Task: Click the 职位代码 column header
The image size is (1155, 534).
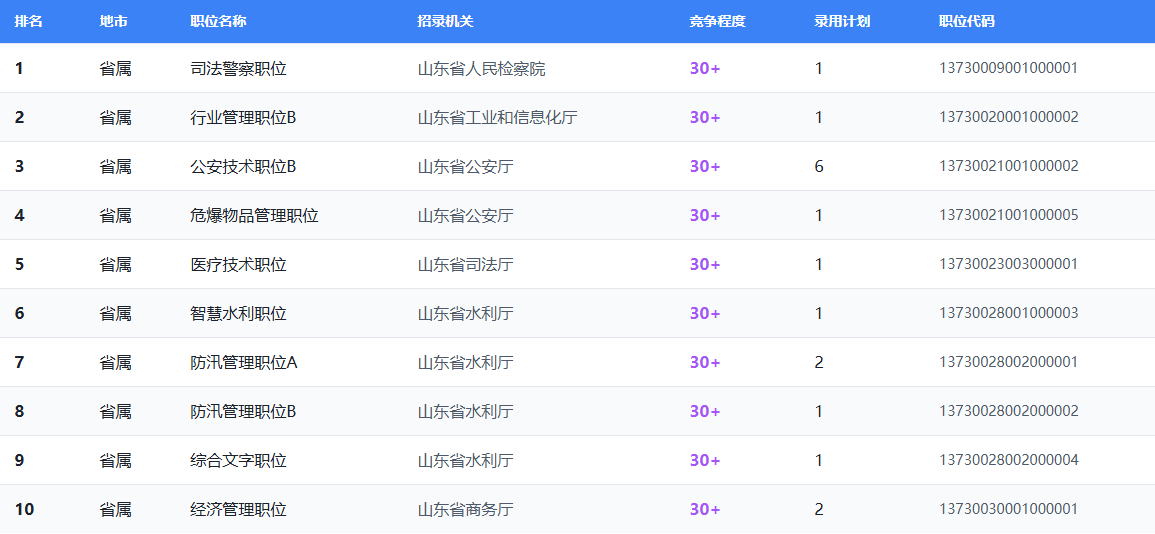Action: tap(967, 21)
